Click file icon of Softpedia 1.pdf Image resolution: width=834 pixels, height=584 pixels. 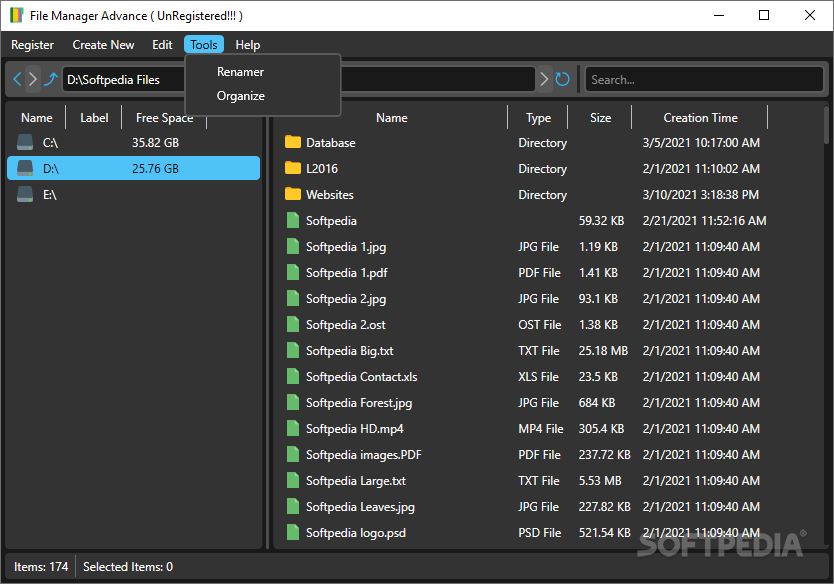coord(293,272)
